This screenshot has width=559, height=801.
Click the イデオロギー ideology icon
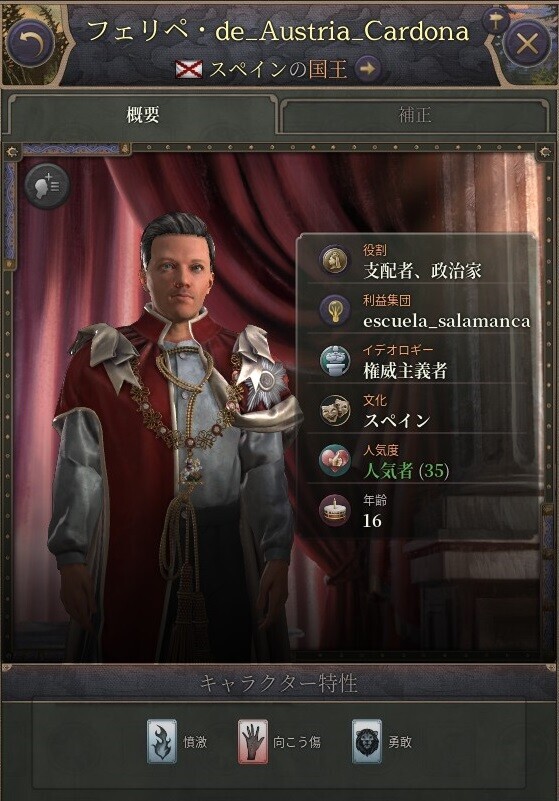335,361
